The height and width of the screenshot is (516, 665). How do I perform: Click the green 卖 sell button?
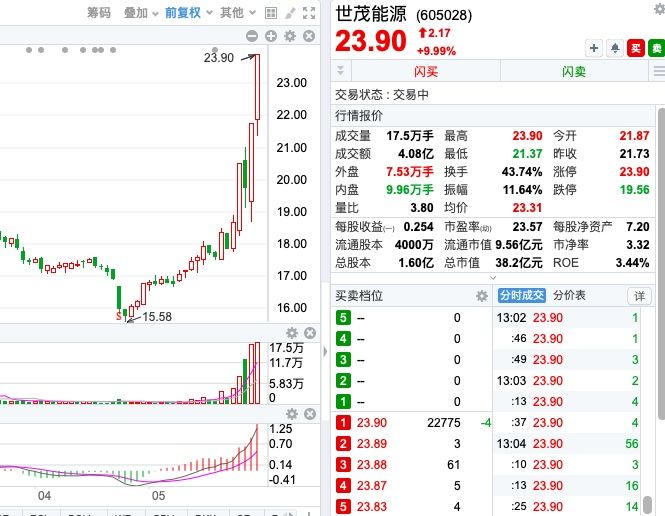click(x=656, y=48)
